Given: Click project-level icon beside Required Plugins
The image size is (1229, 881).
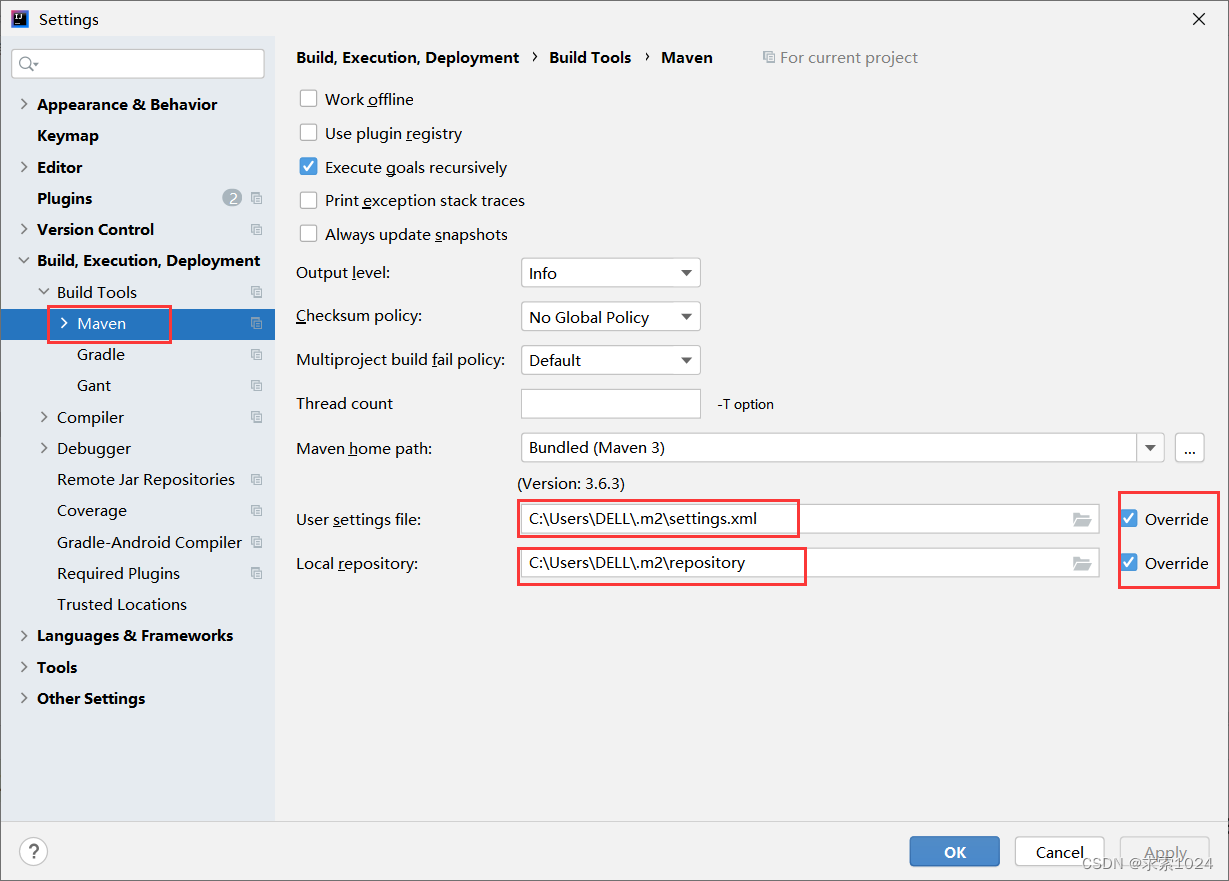Looking at the screenshot, I should (x=256, y=573).
